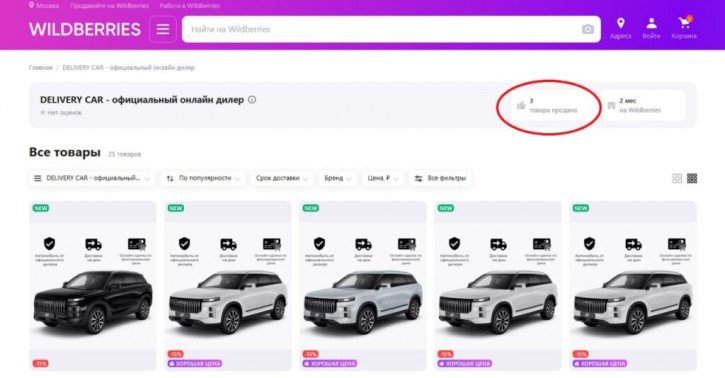Open the Все фильтры button

pyautogui.click(x=440, y=178)
